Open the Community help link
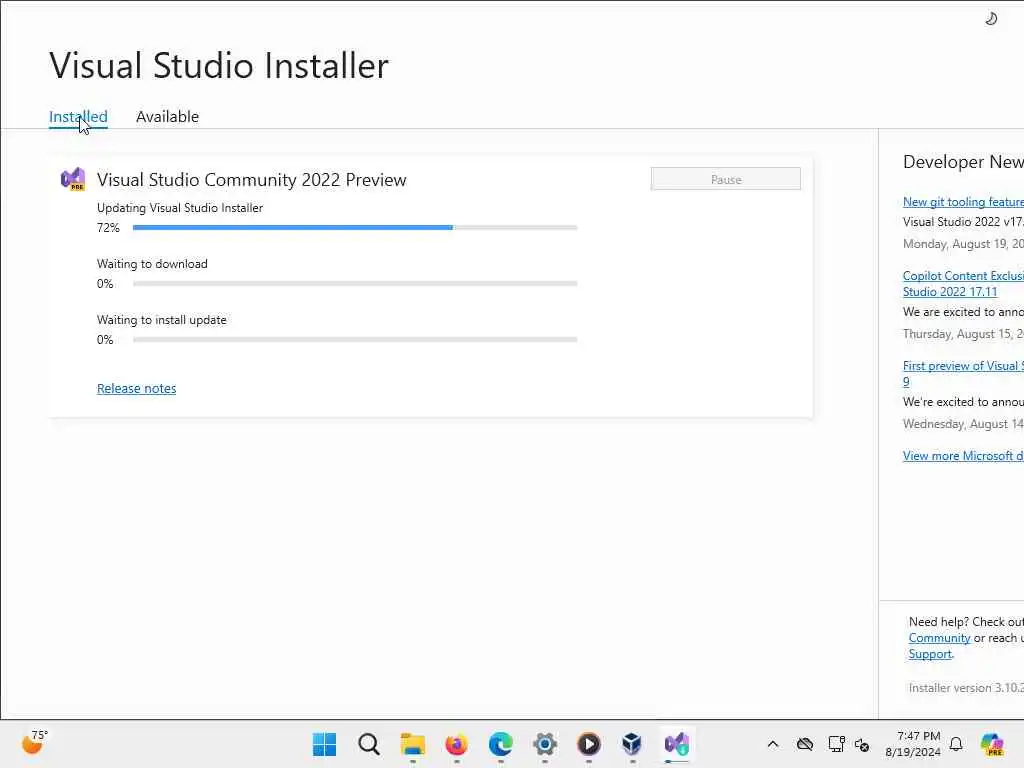The height and width of the screenshot is (768, 1024). coord(939,638)
